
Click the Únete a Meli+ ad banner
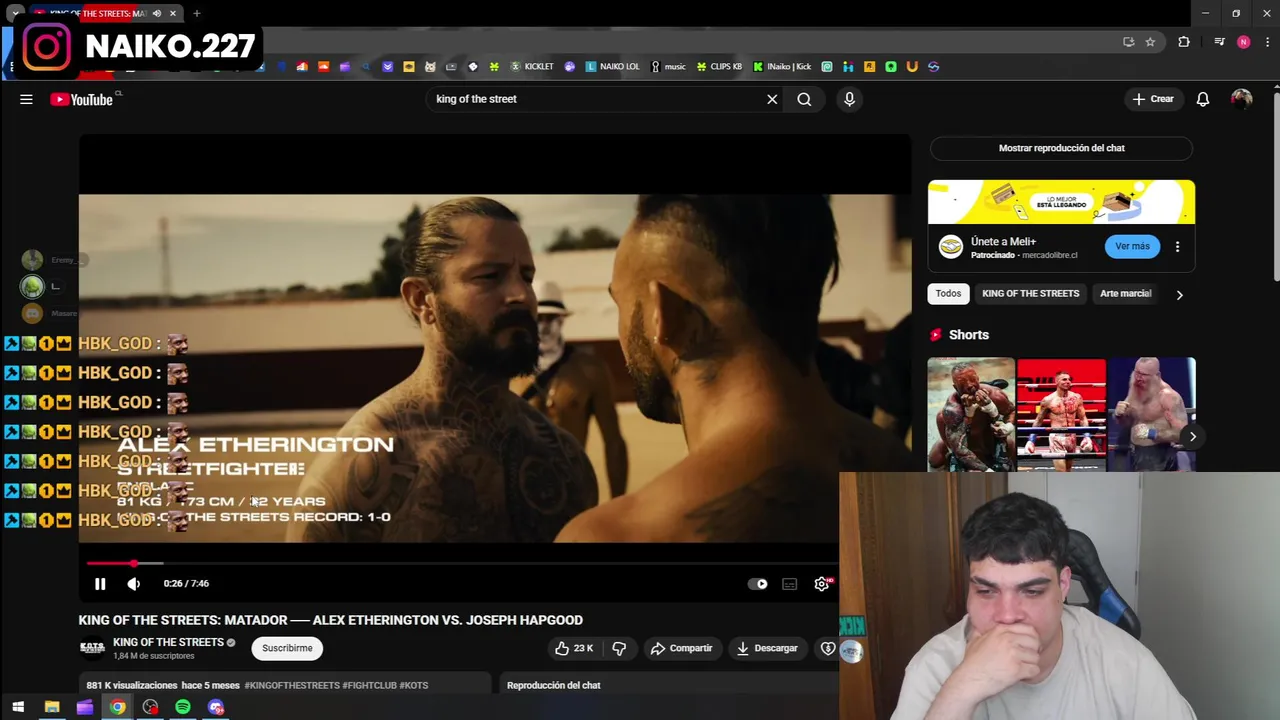(1061, 202)
